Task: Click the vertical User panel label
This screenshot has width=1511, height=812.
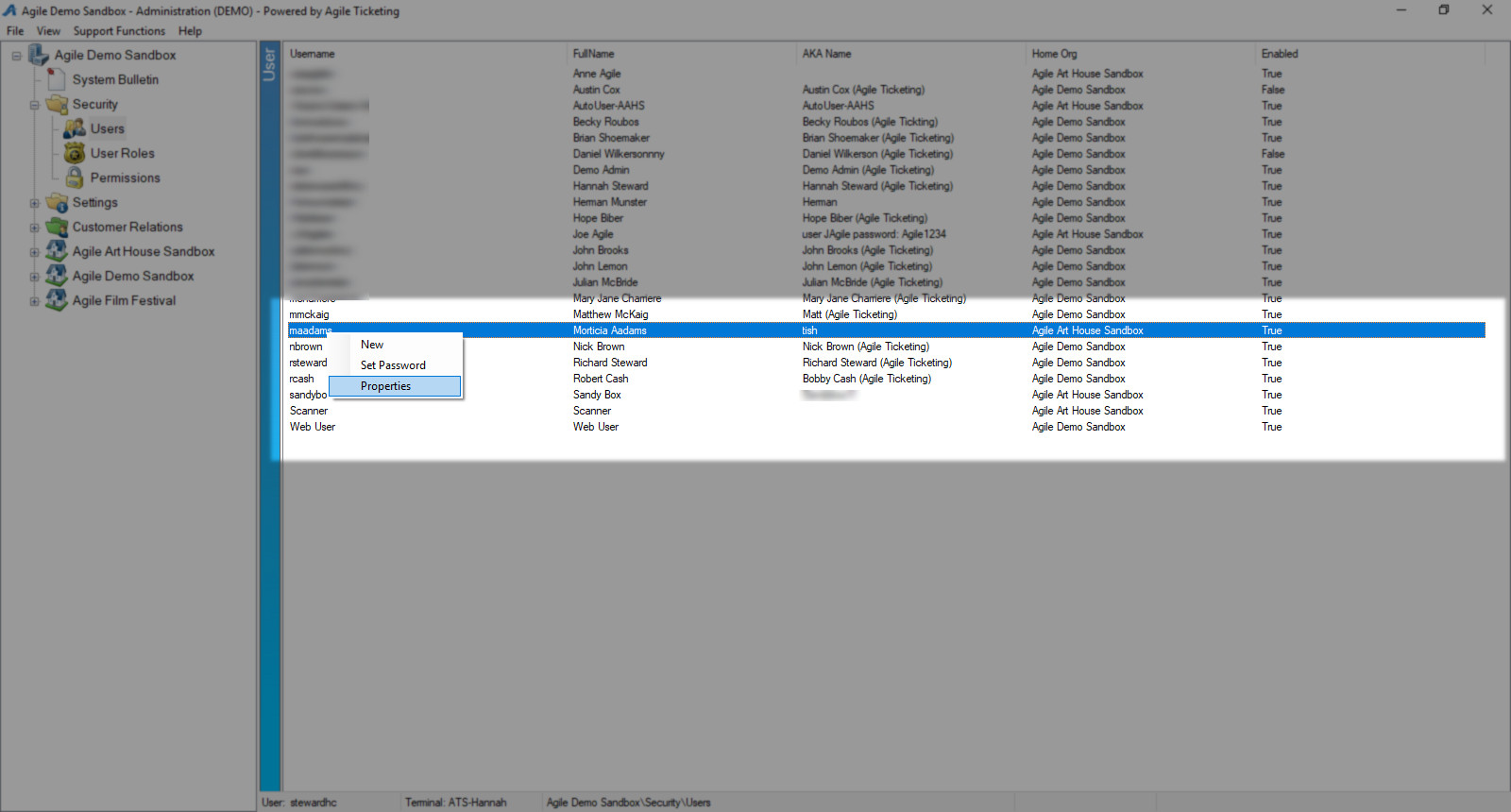Action: click(269, 64)
